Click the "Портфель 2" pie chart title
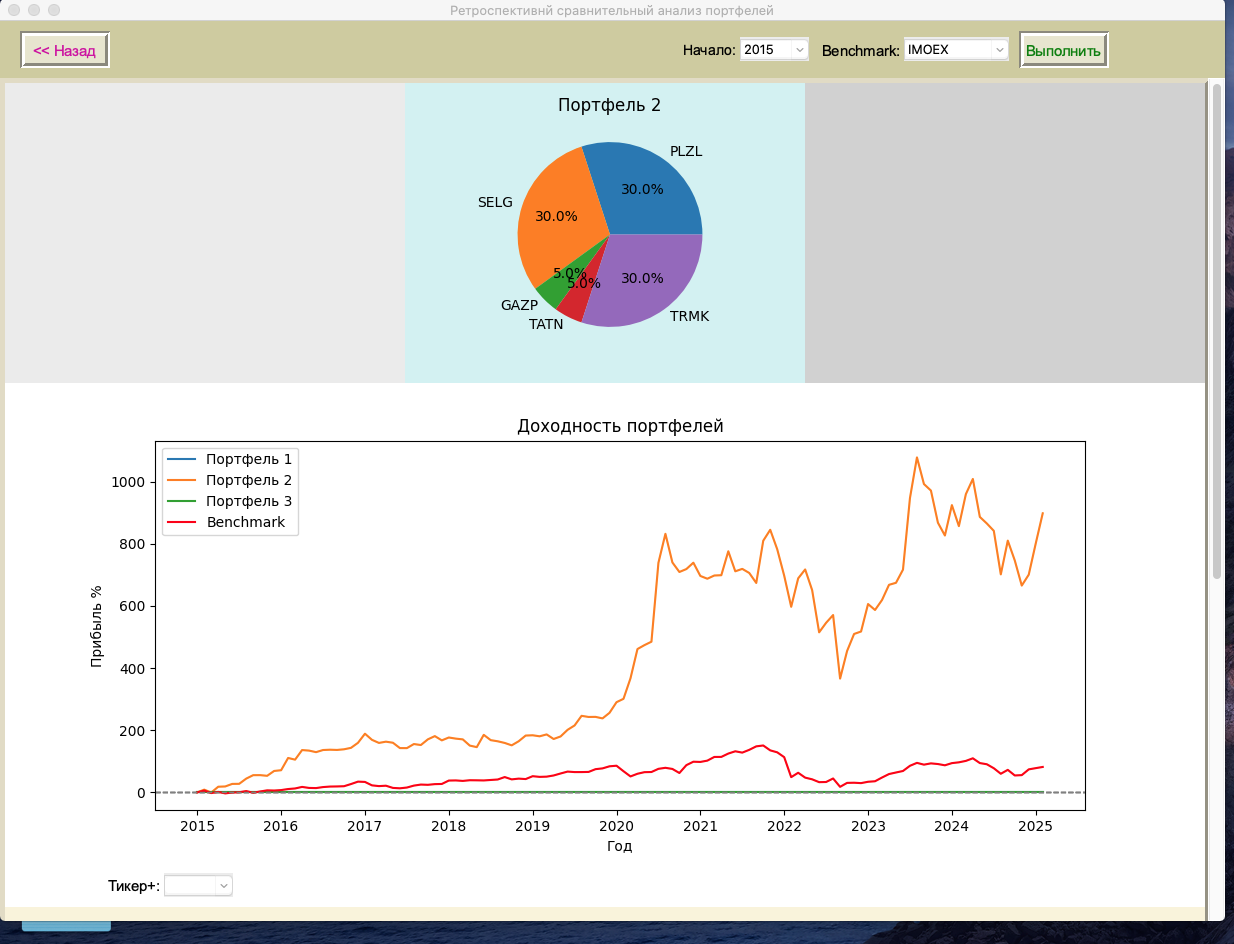 (609, 105)
